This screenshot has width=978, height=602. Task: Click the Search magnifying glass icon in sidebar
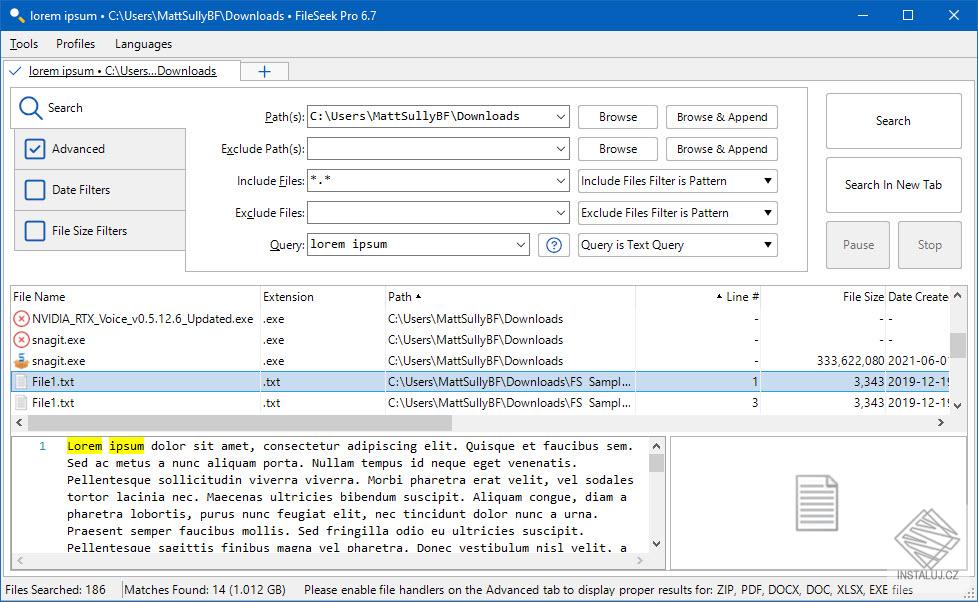[30, 108]
